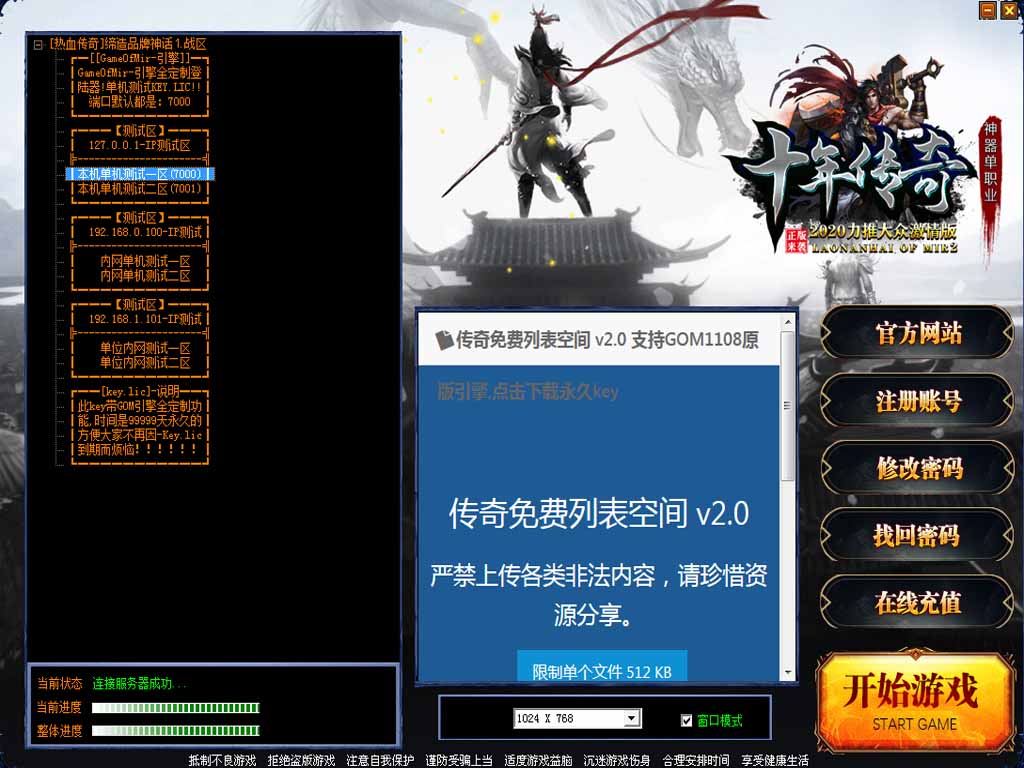Select 单位内网测试一区 server
1024x768 pixels.
(x=145, y=348)
